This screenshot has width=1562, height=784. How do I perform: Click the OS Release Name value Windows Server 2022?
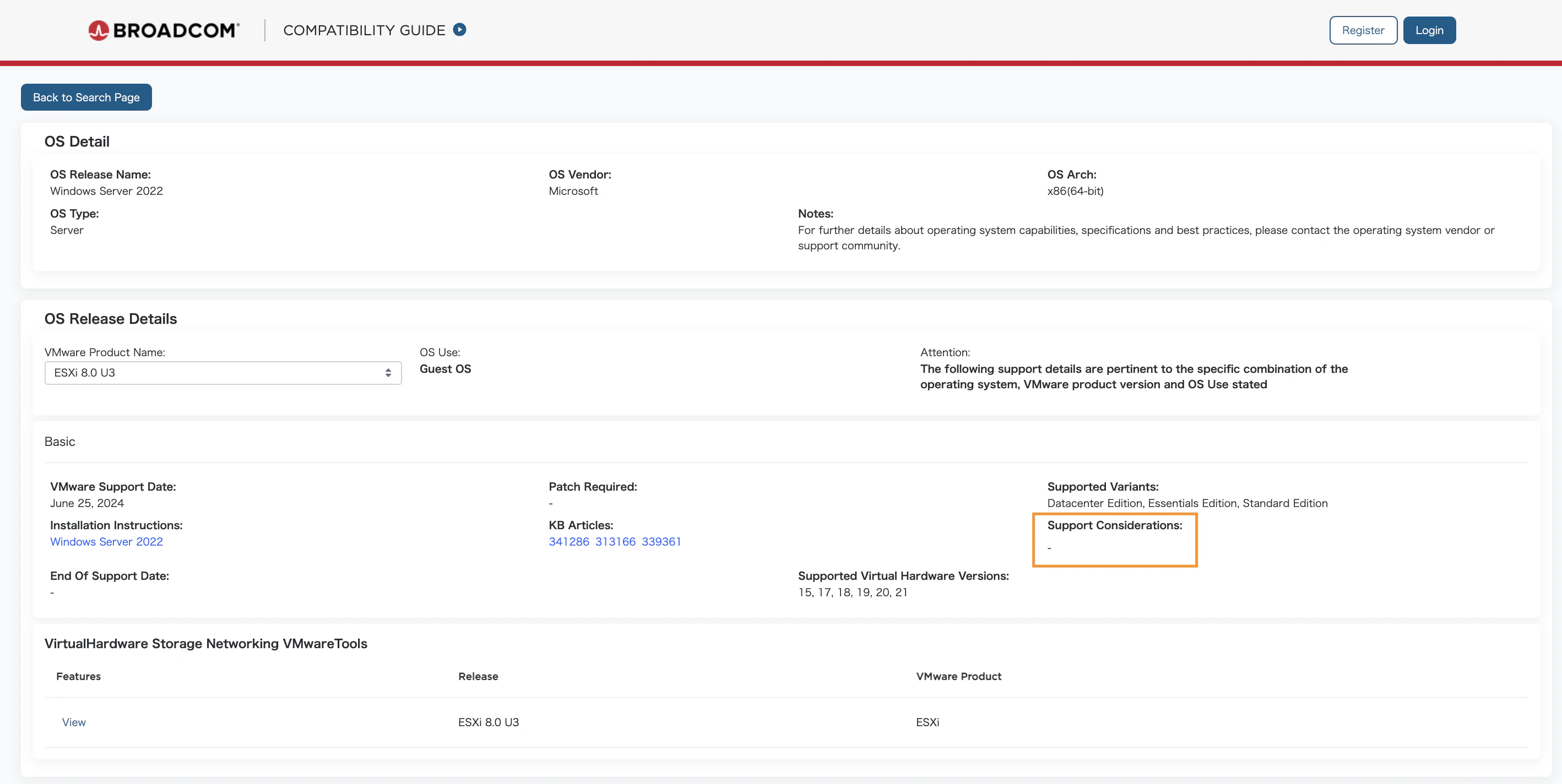click(107, 191)
